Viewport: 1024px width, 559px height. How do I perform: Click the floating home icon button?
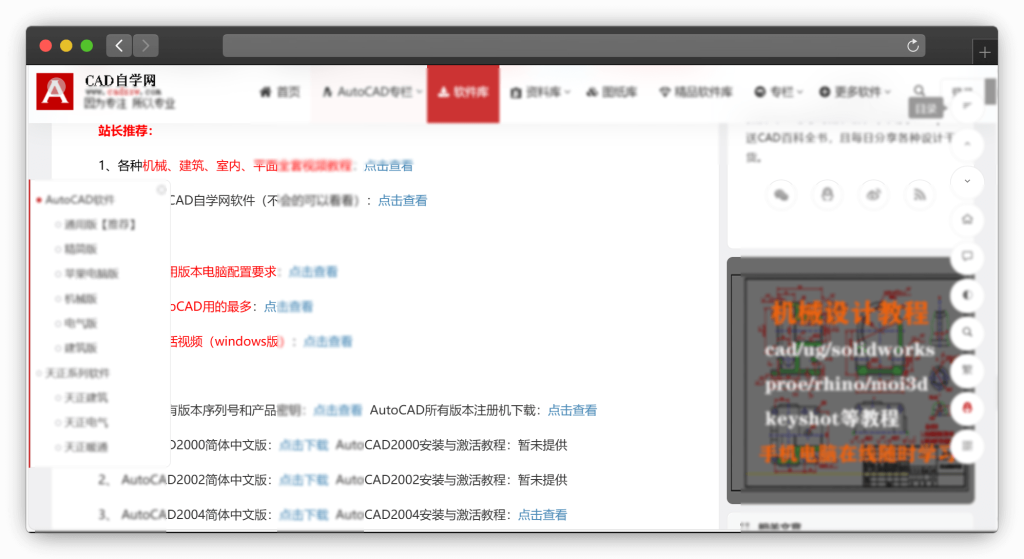tap(967, 219)
